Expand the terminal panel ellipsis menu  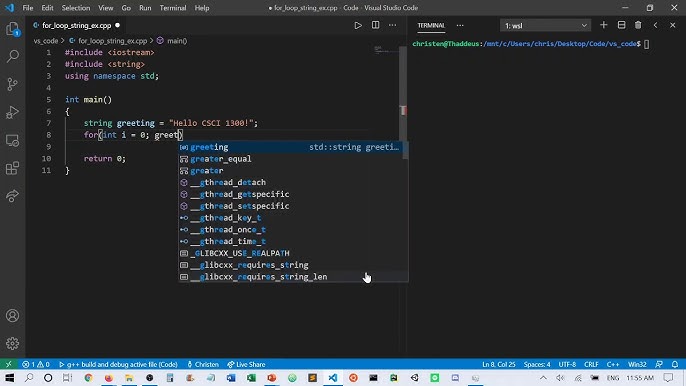click(x=460, y=25)
